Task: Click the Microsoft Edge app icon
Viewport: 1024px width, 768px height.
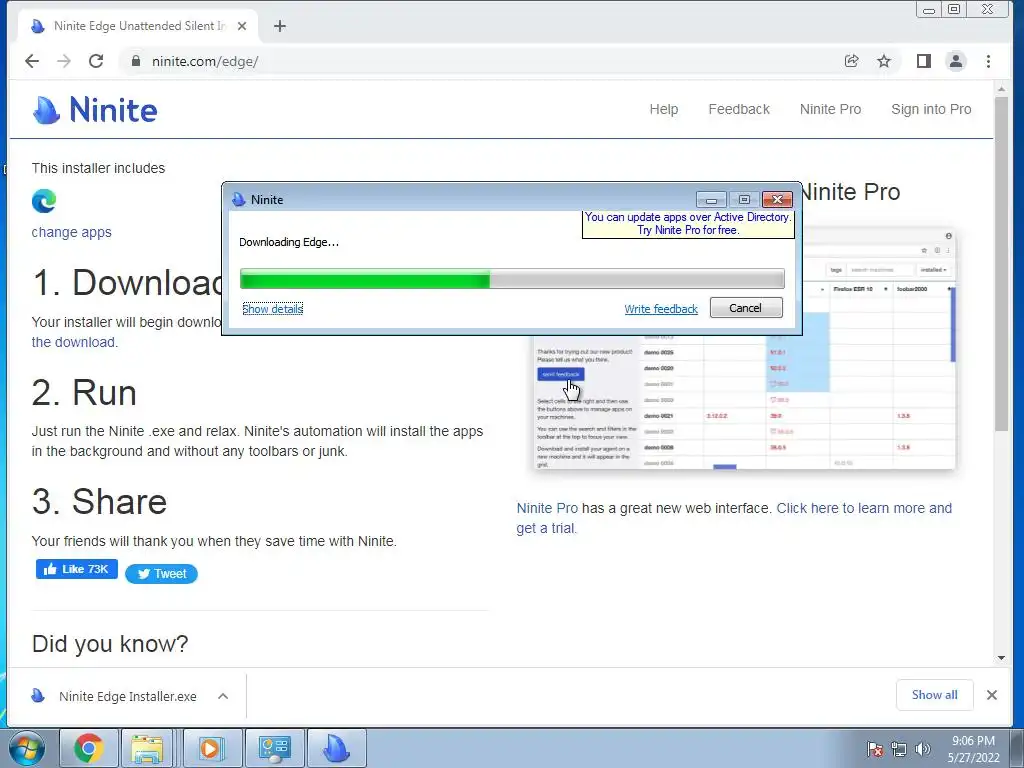Action: tap(44, 200)
